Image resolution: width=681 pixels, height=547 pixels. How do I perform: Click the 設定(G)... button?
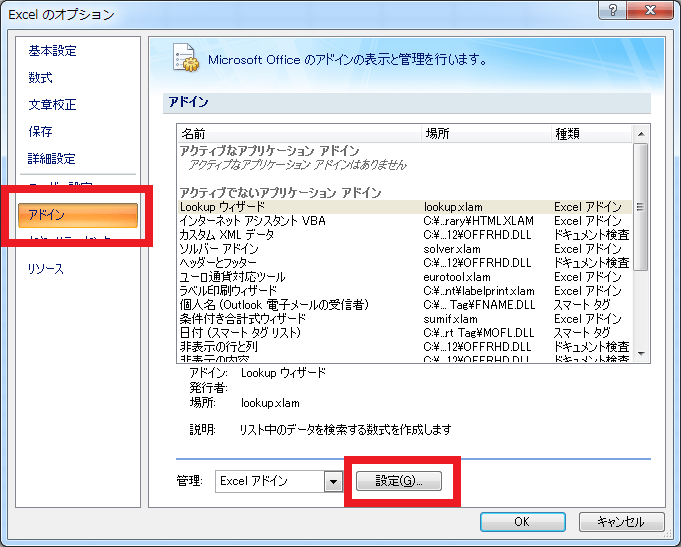pos(400,481)
